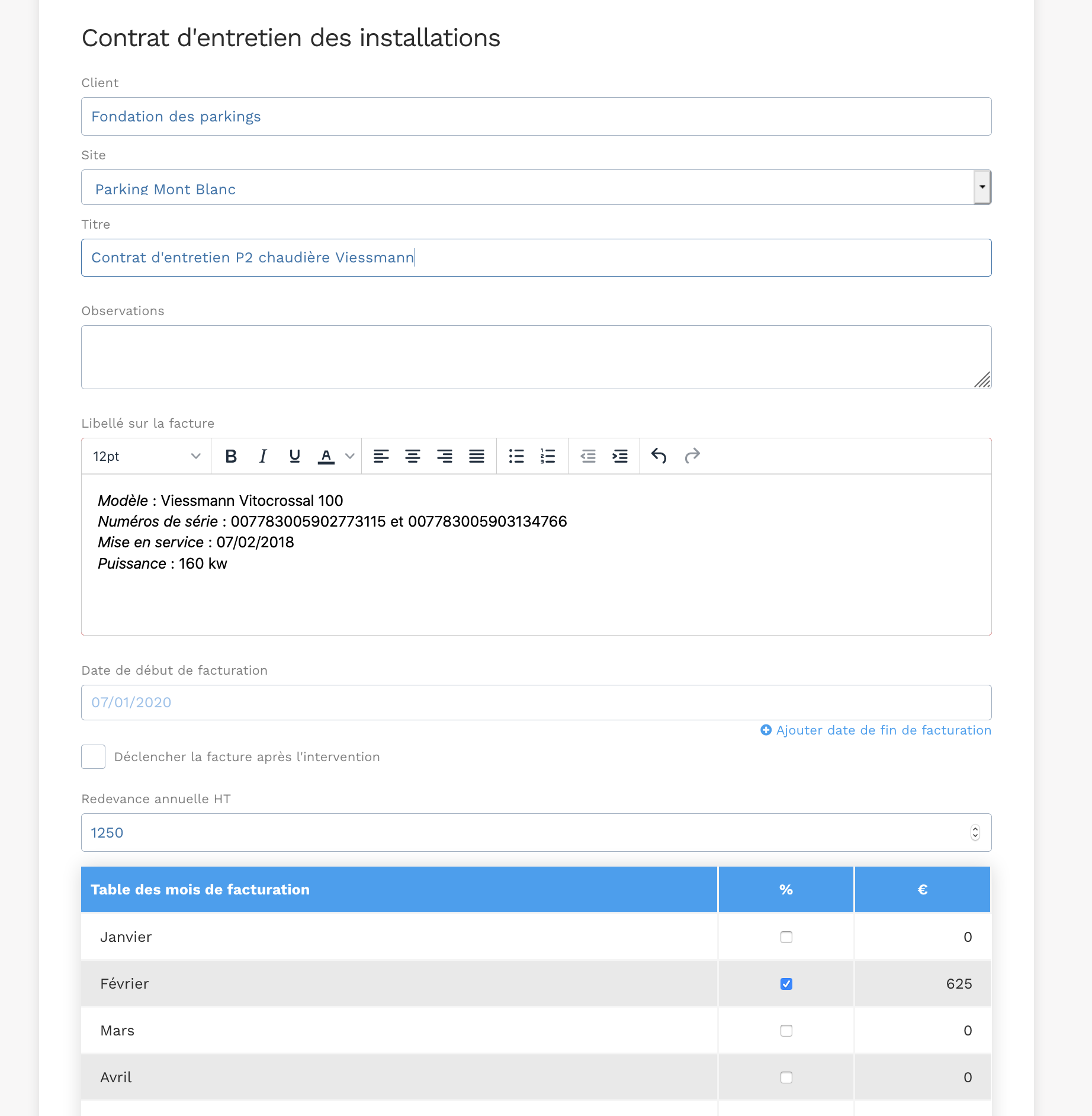The image size is (1092, 1116).
Task: Enable 'Déclencher la facture après l'intervention' checkbox
Action: (x=94, y=757)
